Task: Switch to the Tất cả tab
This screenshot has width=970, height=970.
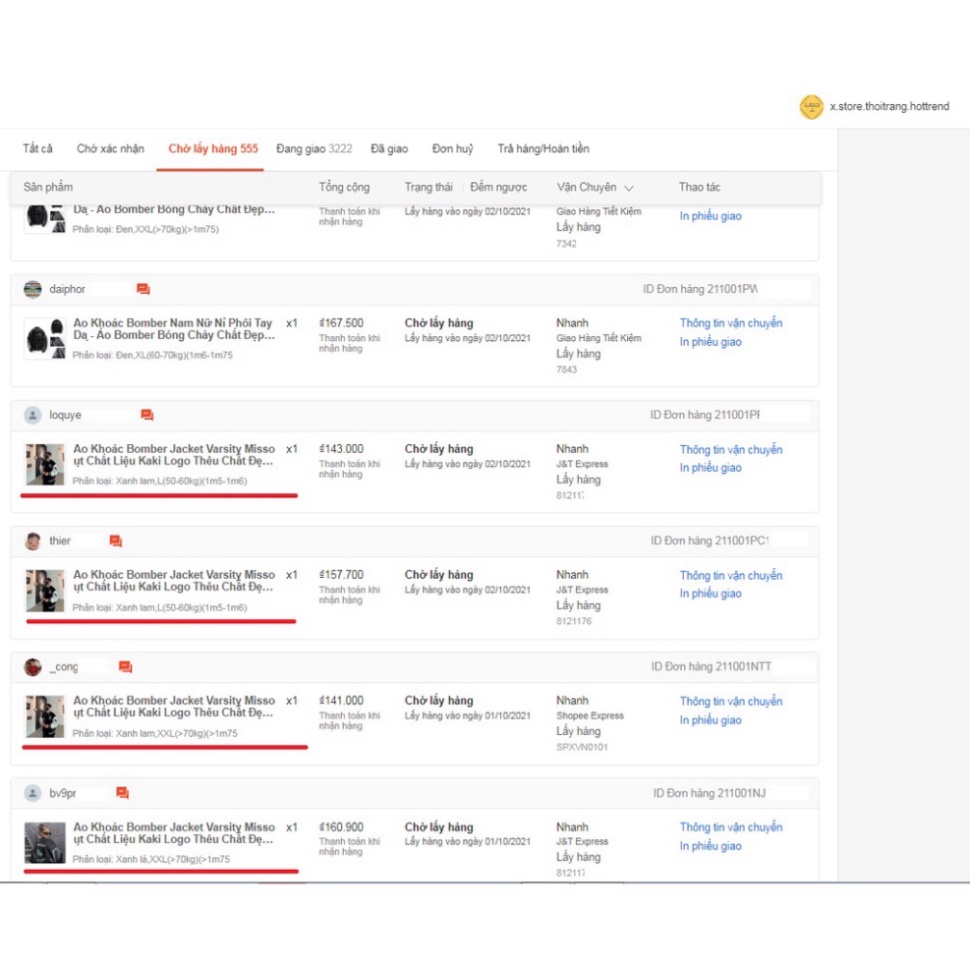Action: click(38, 148)
